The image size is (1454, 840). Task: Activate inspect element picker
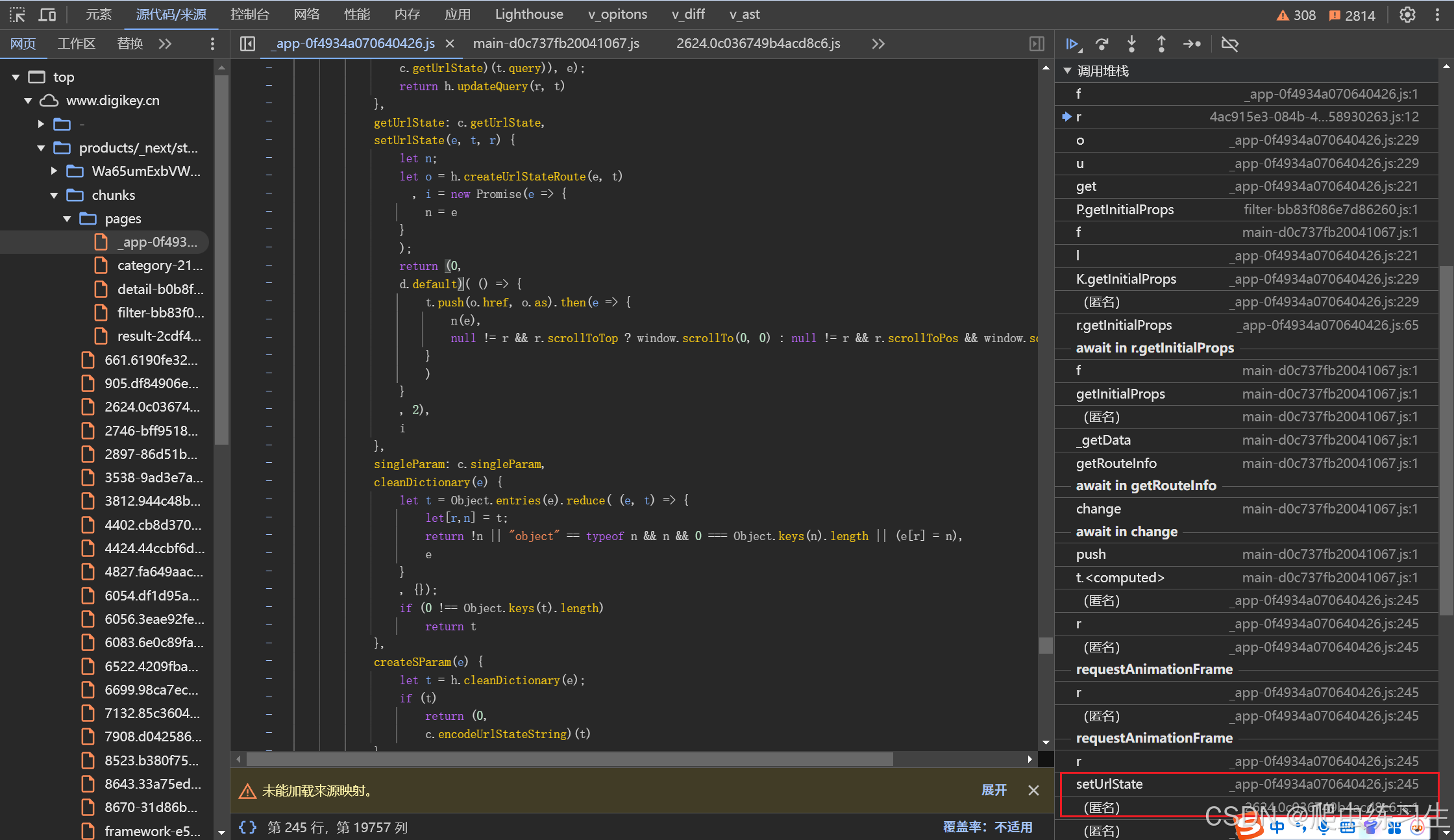pos(18,14)
